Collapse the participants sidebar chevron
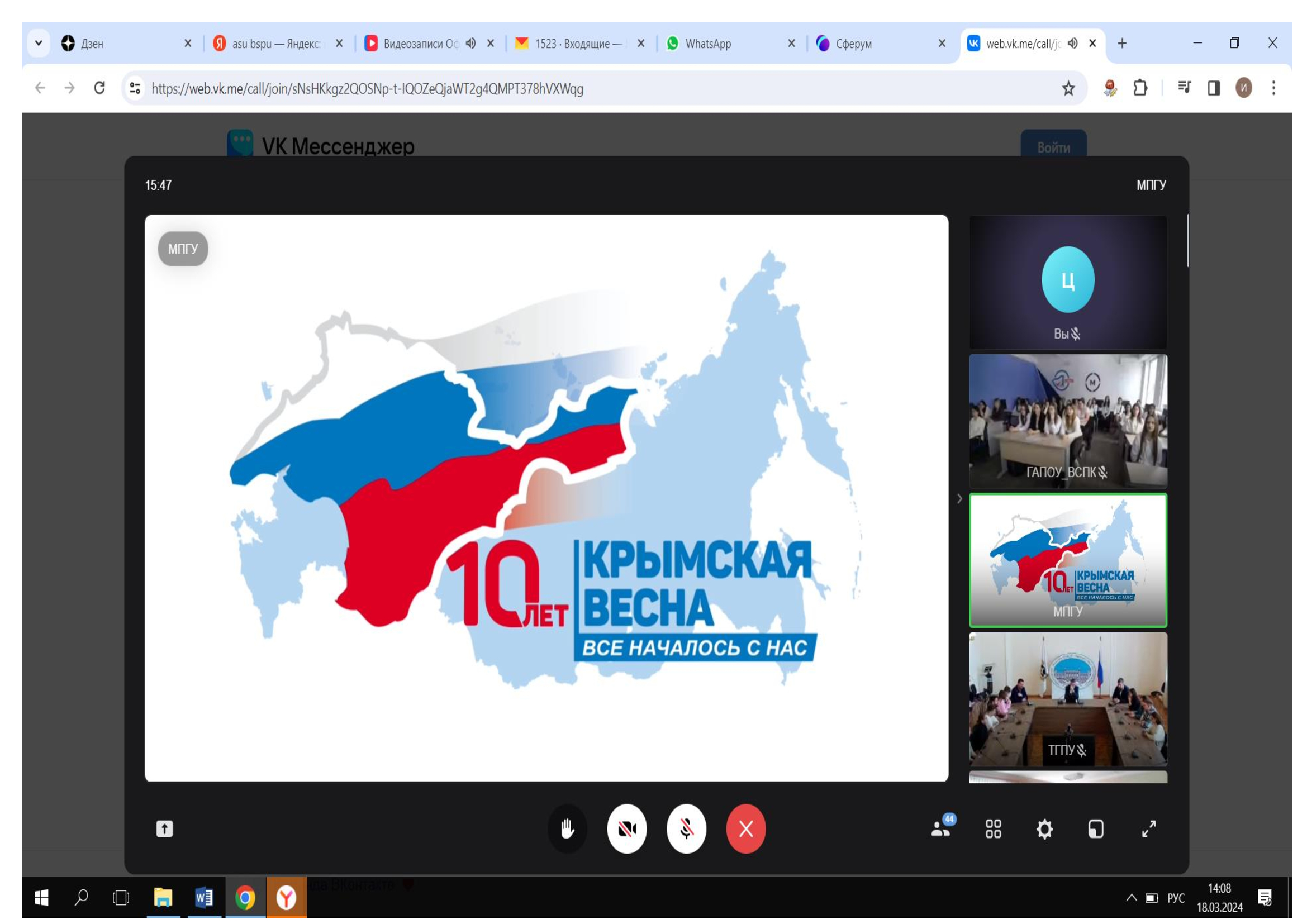The image size is (1307, 924). [x=959, y=499]
